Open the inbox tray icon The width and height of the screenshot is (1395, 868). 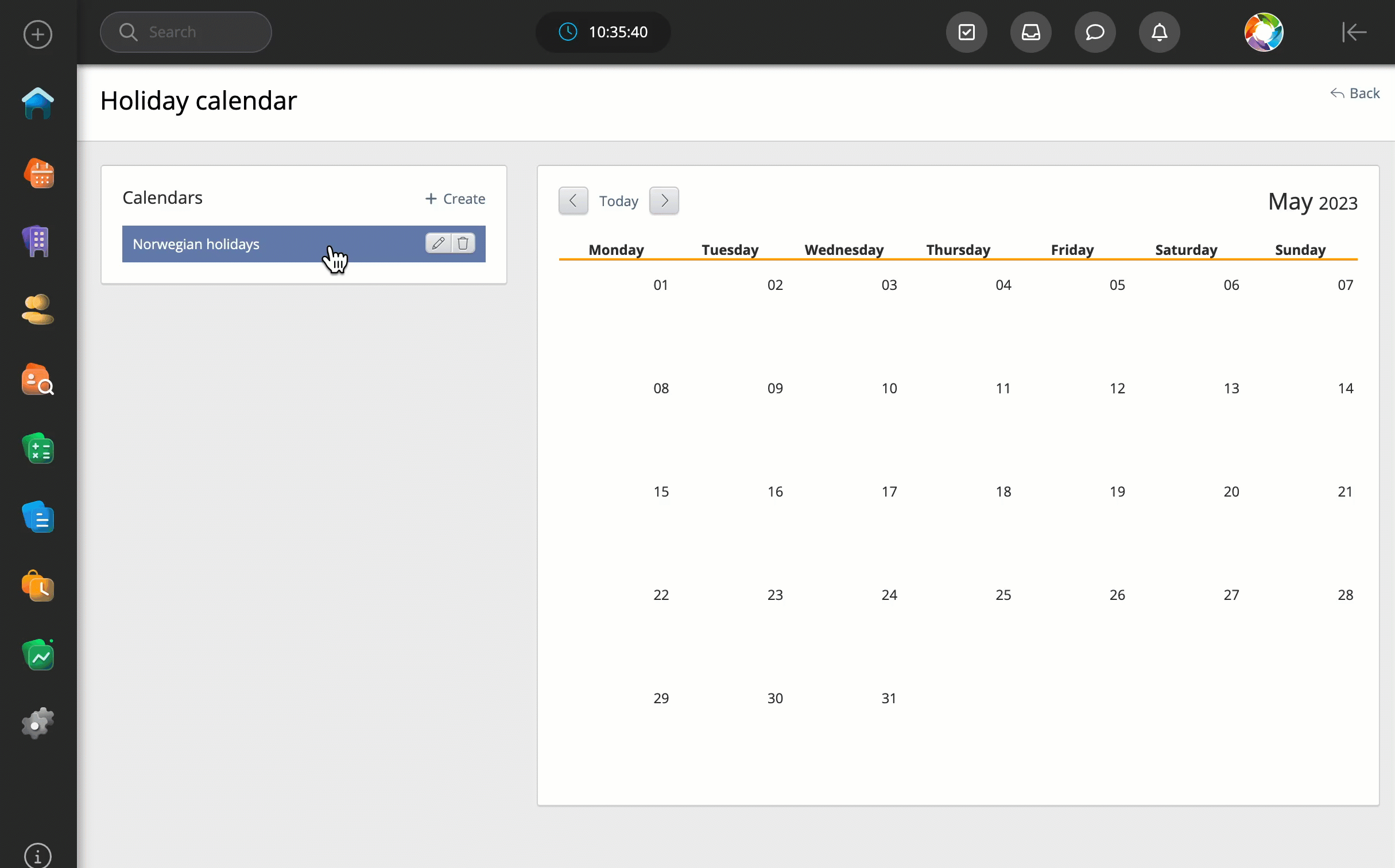(1030, 32)
